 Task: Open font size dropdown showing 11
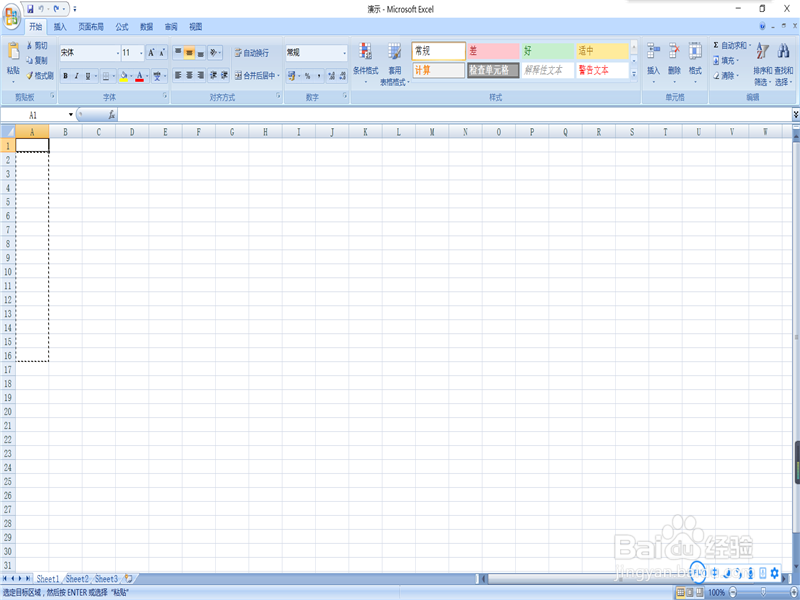pos(141,53)
